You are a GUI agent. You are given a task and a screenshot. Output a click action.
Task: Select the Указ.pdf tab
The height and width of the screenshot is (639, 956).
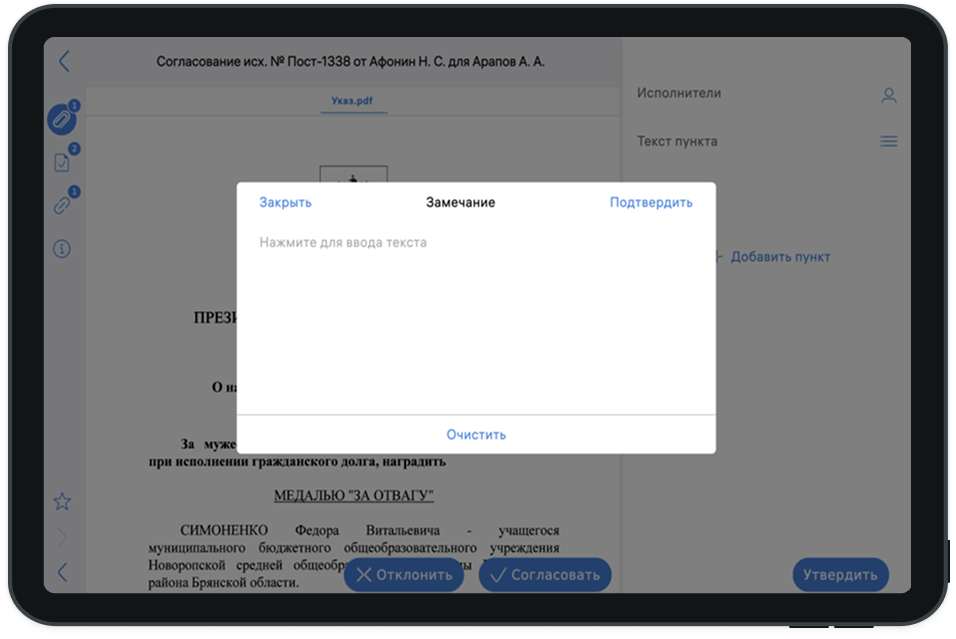(x=353, y=102)
